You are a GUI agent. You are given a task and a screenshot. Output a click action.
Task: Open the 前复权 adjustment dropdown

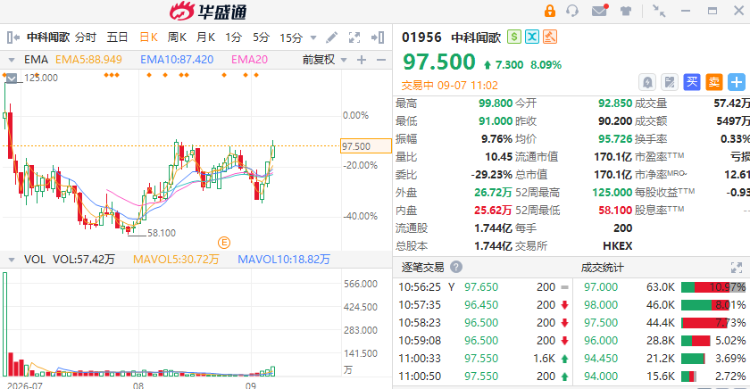coord(325,60)
